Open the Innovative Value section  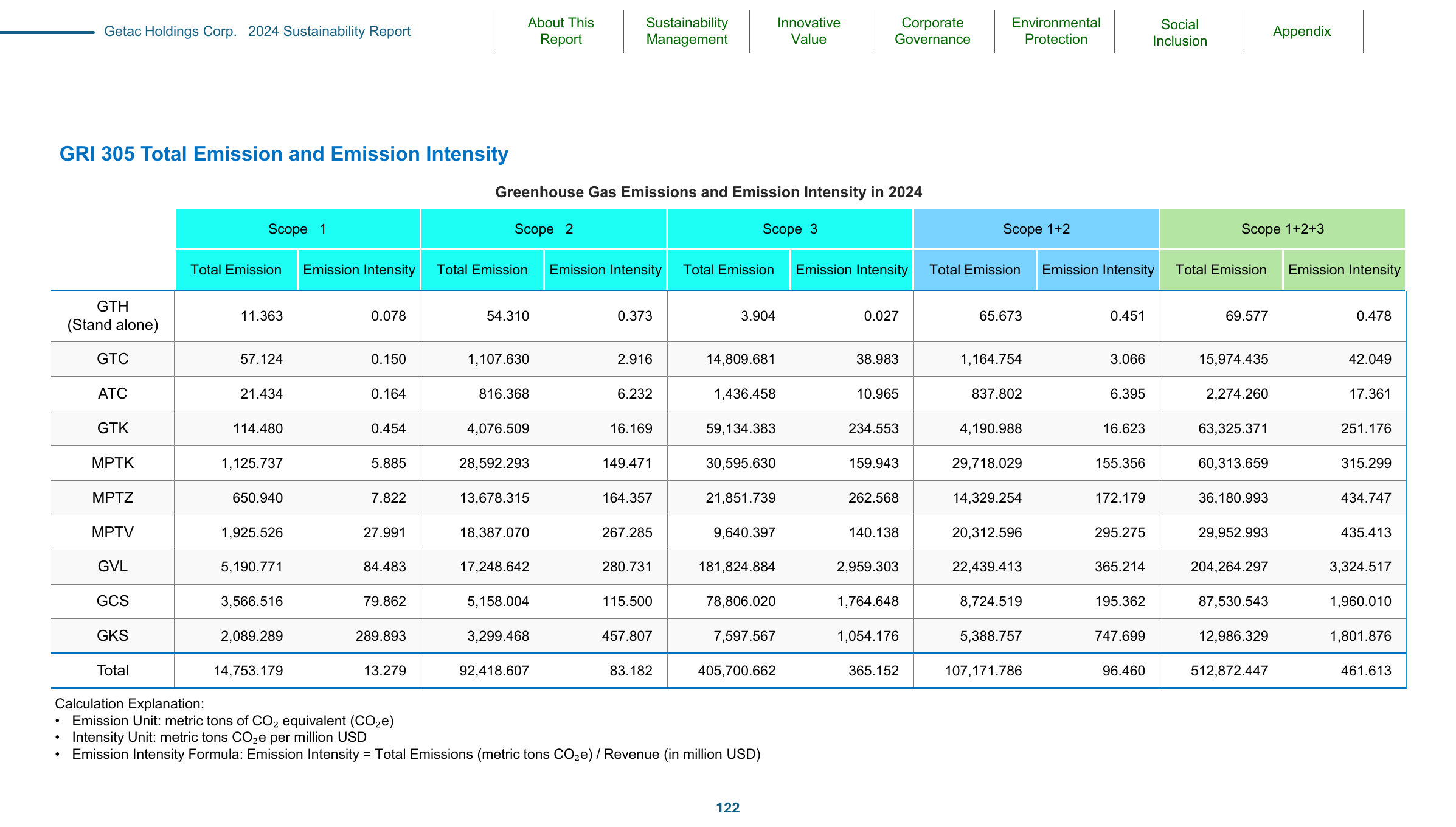808,31
